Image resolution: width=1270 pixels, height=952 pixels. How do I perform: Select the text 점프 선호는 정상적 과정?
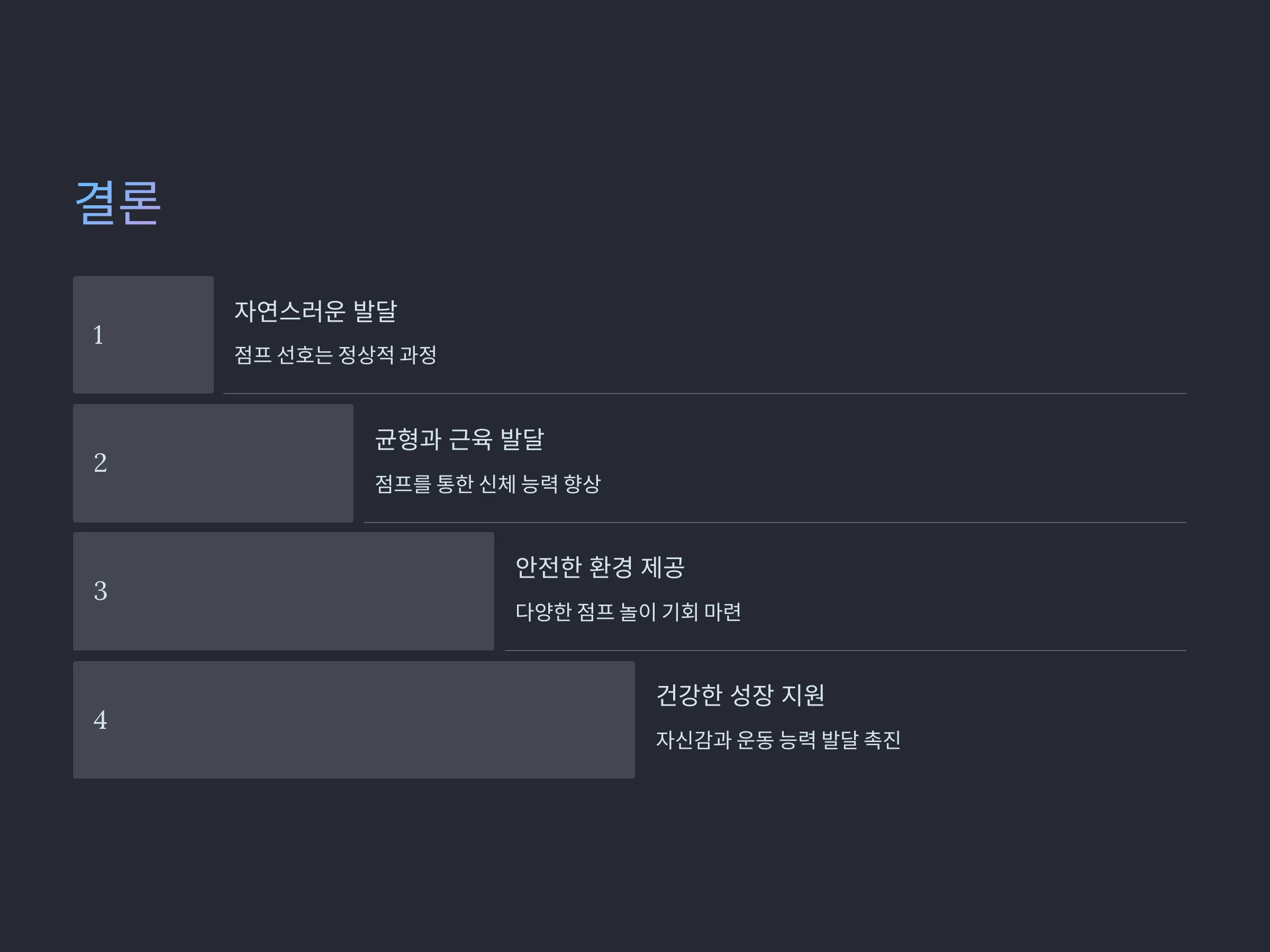(x=335, y=355)
